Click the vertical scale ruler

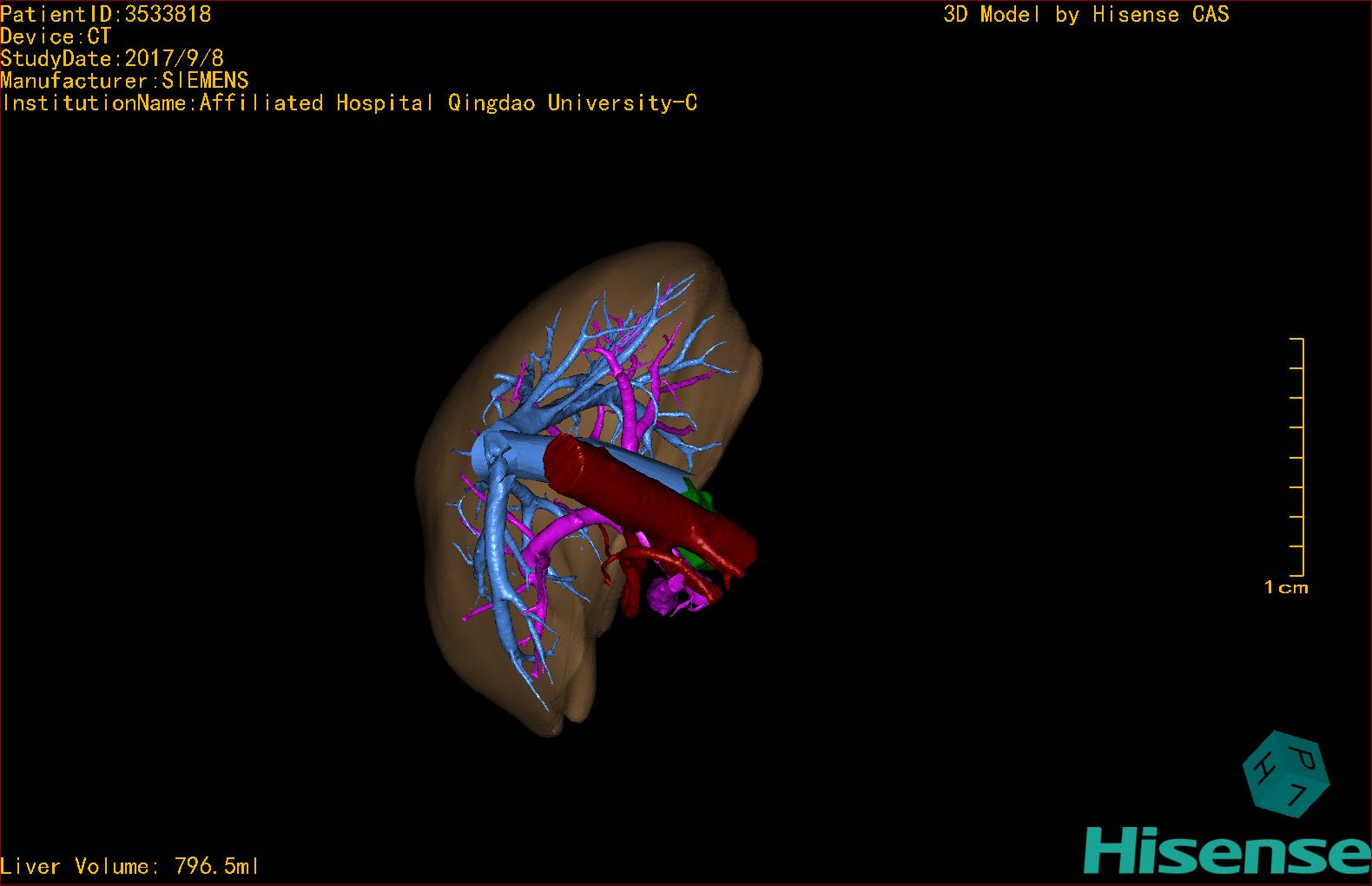tap(1297, 457)
